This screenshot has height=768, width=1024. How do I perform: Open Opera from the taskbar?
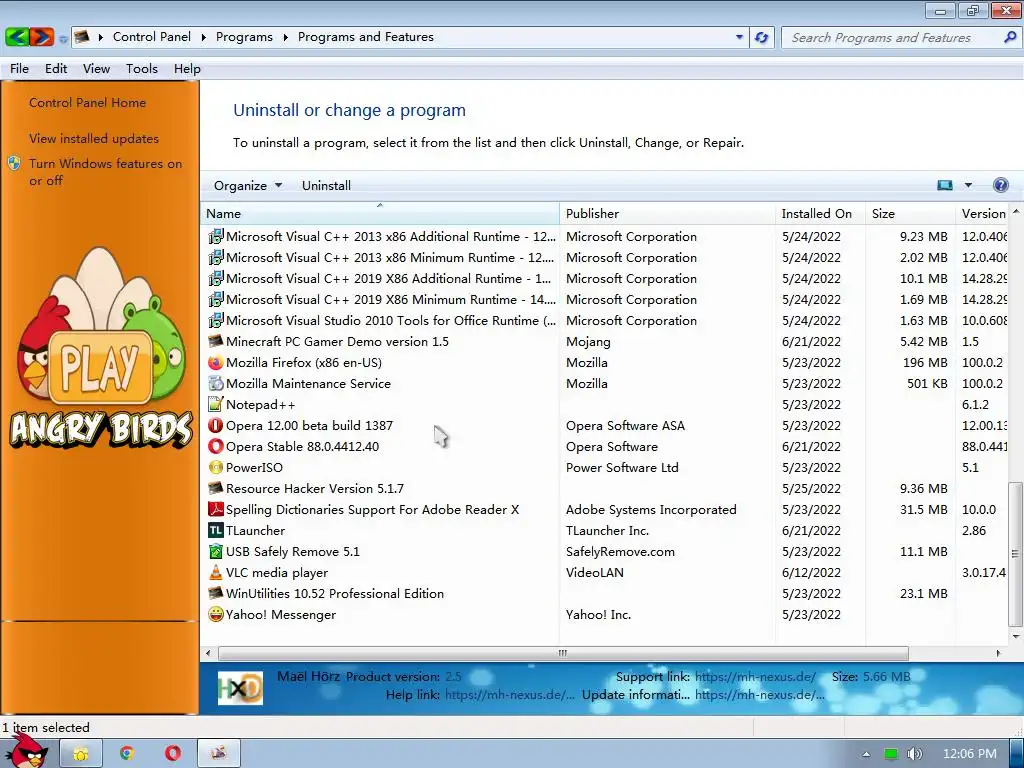click(x=173, y=754)
